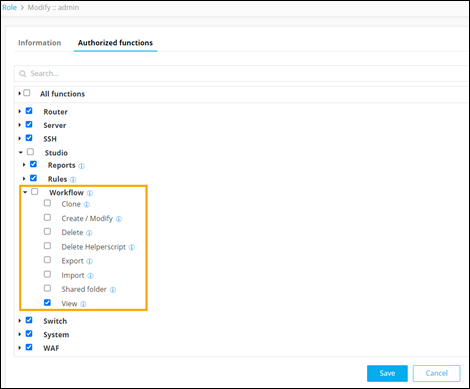Open the Role breadcrumb link
The image size is (470, 389).
[9, 7]
